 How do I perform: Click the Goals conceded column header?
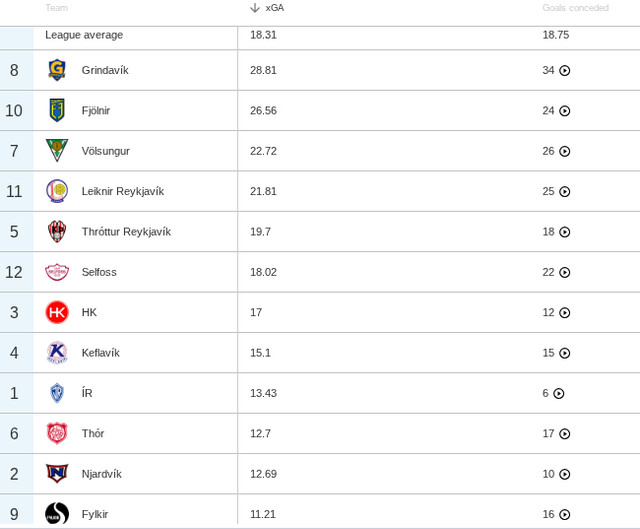coord(575,8)
